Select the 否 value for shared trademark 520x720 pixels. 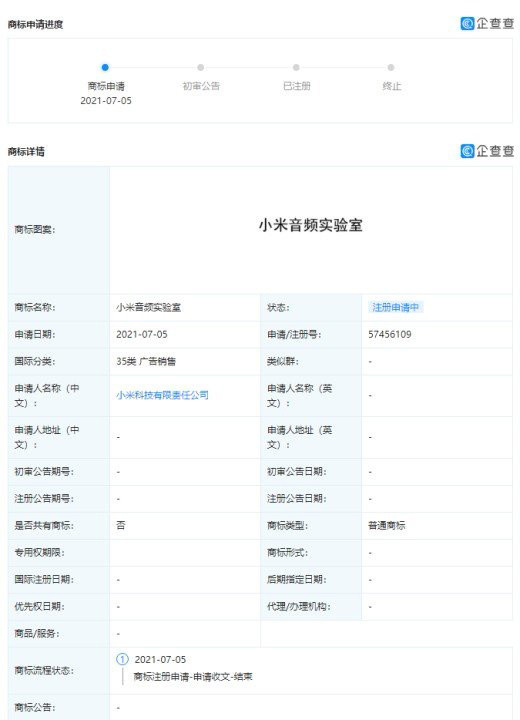coord(121,525)
